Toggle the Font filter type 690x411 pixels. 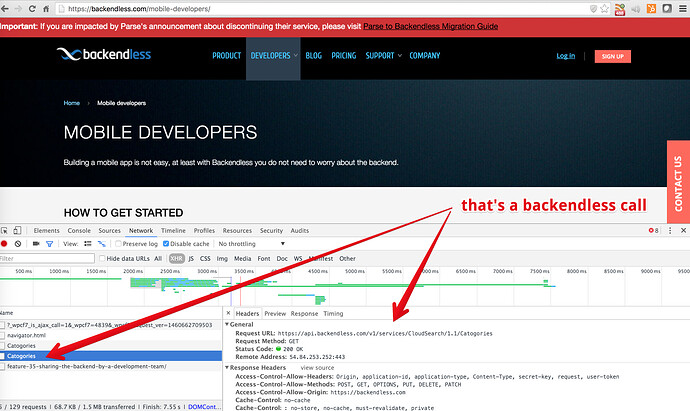(264, 258)
